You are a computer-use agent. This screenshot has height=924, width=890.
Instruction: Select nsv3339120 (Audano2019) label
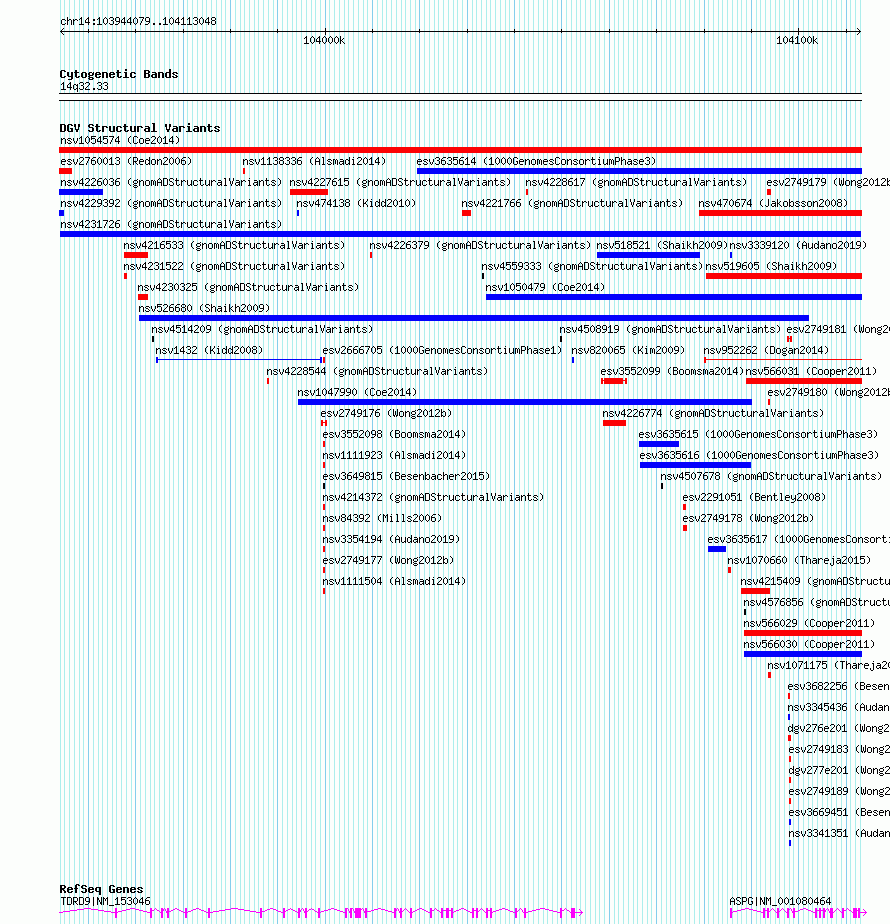798,245
